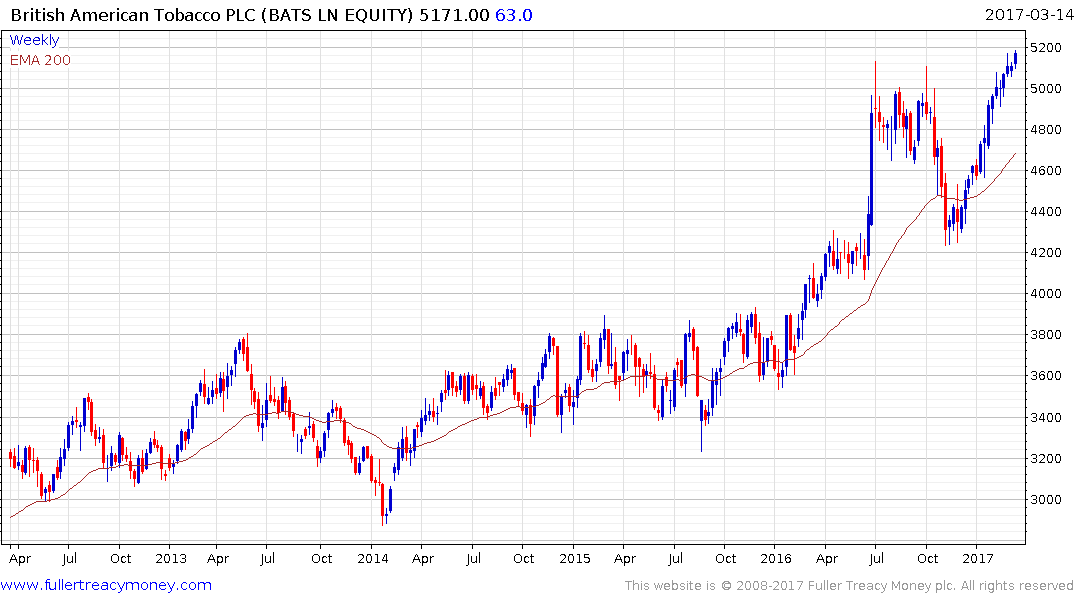
Task: Click the 2013 year label on time axis
Action: tap(171, 558)
